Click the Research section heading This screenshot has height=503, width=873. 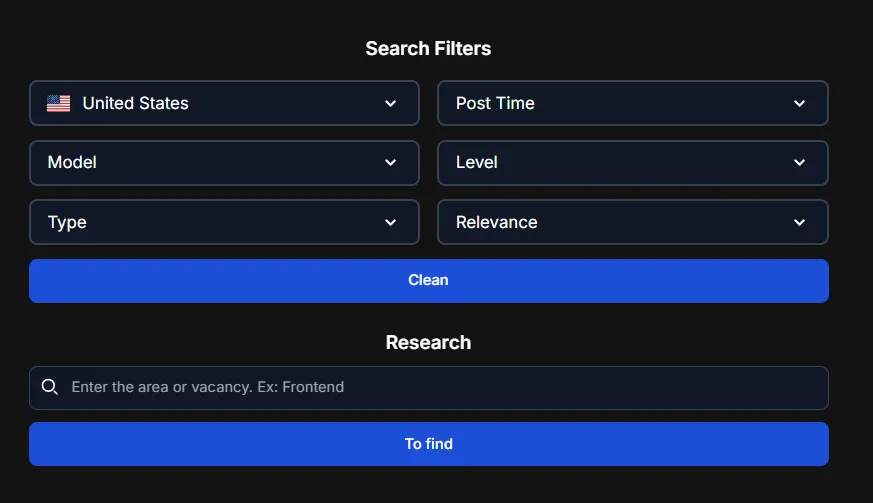pyautogui.click(x=428, y=343)
